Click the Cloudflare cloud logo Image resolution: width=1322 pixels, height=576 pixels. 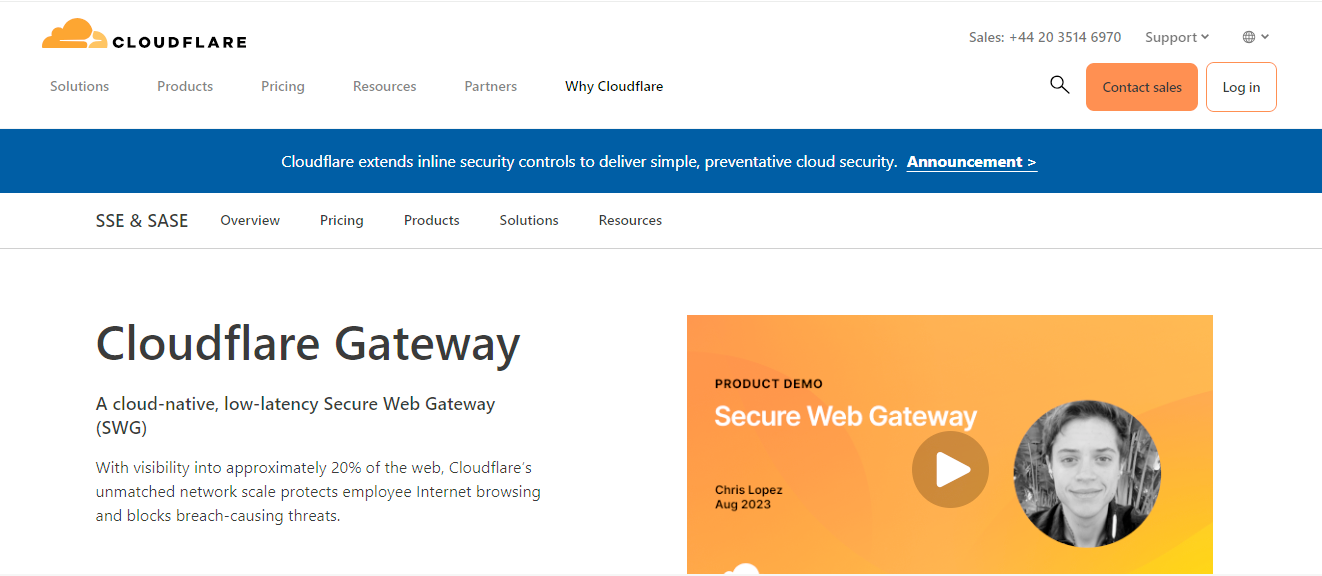(75, 35)
